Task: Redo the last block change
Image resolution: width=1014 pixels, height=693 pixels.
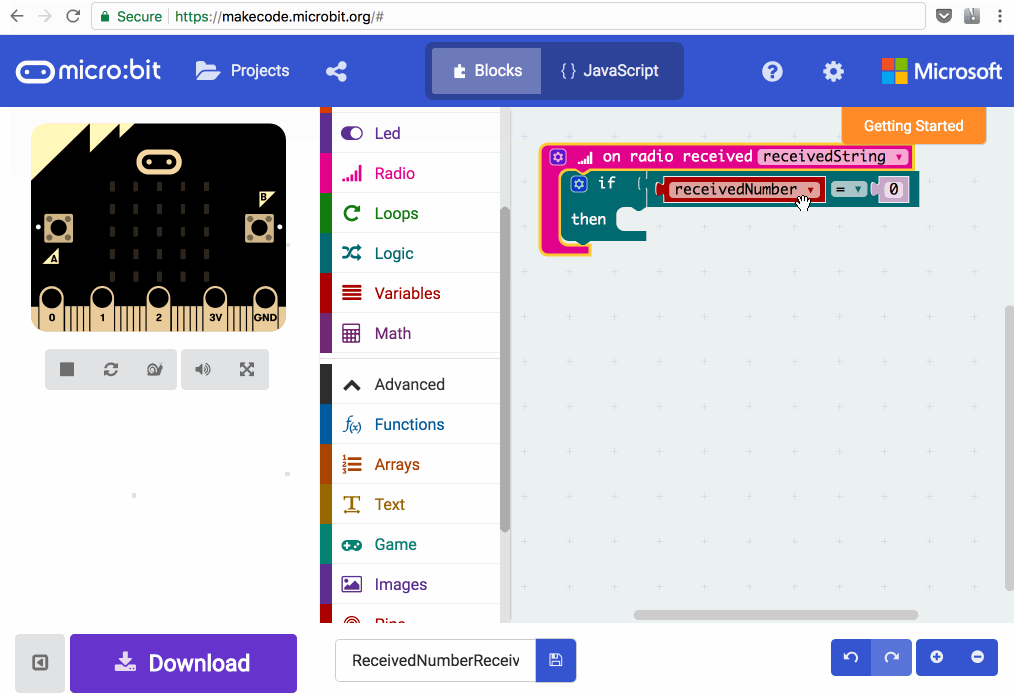Action: (x=891, y=657)
